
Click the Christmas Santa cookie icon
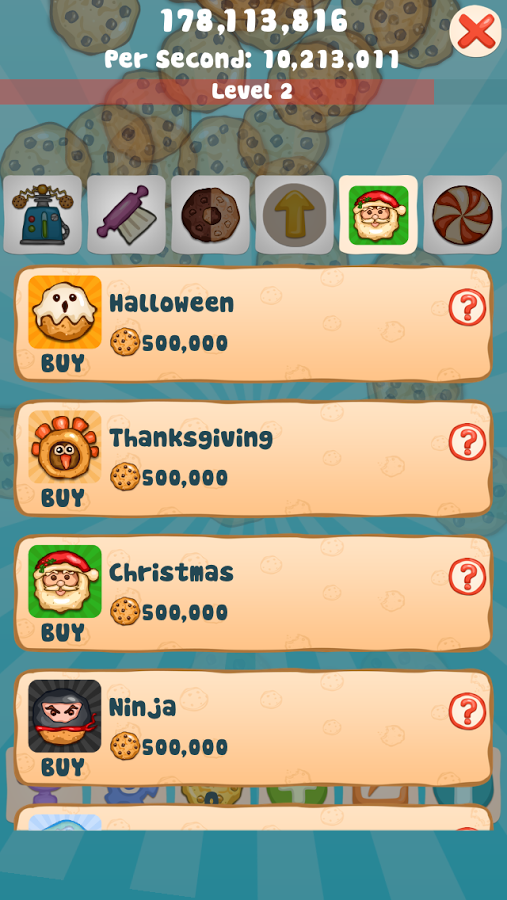coord(65,581)
